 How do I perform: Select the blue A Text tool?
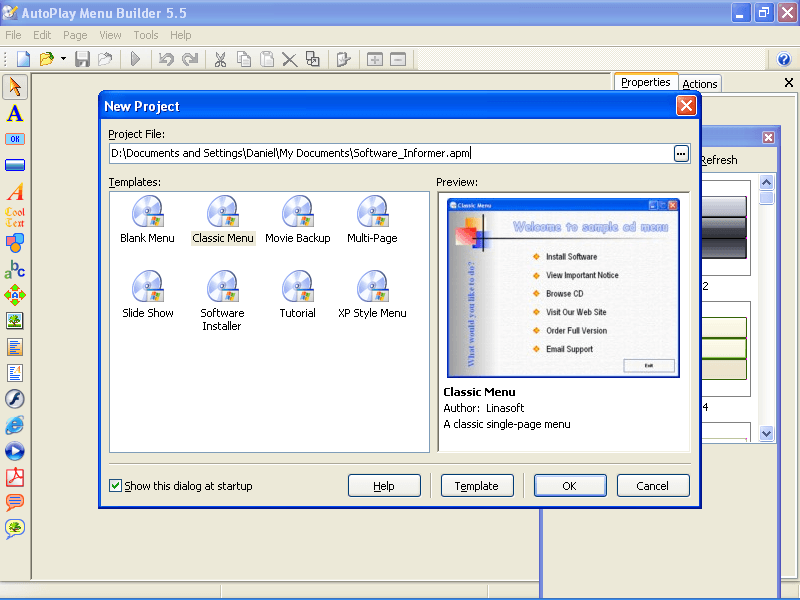(x=15, y=113)
